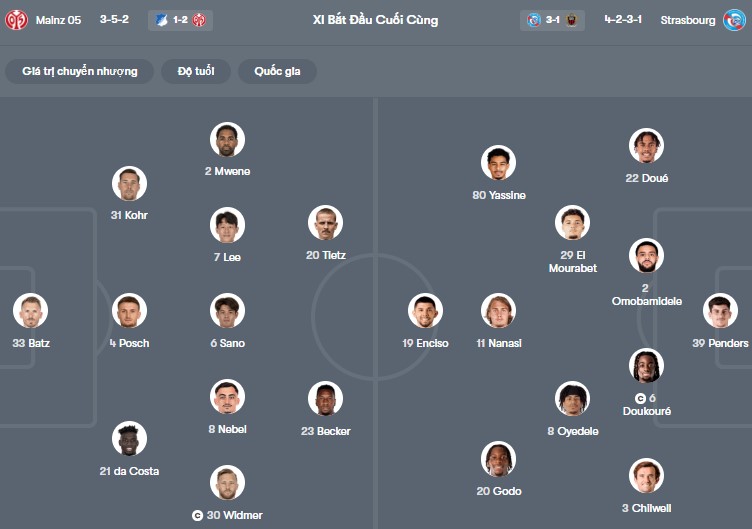Click Lee's player portrait

pos(227,225)
